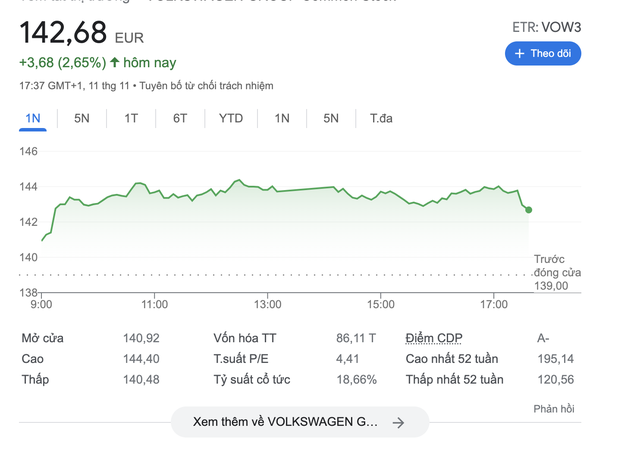Click the green up arrow near hôm nay
Viewport: 640px width, 450px height.
[x=115, y=63]
